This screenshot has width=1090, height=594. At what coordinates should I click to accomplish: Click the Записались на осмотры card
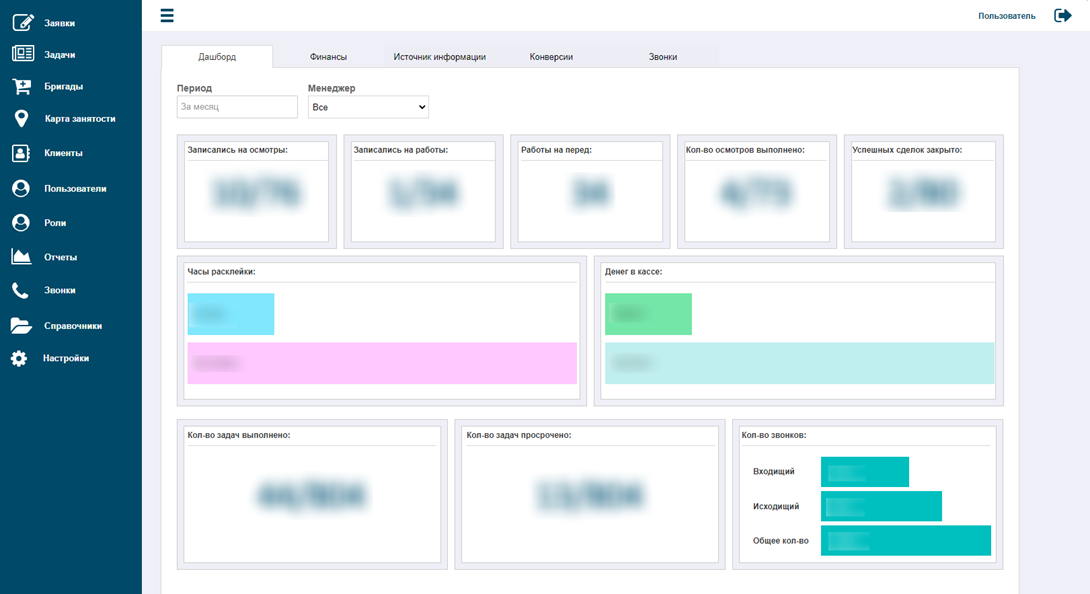click(257, 191)
